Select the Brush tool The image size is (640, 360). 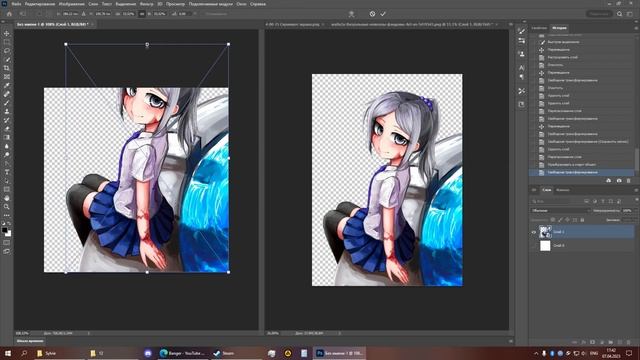pyautogui.click(x=7, y=102)
